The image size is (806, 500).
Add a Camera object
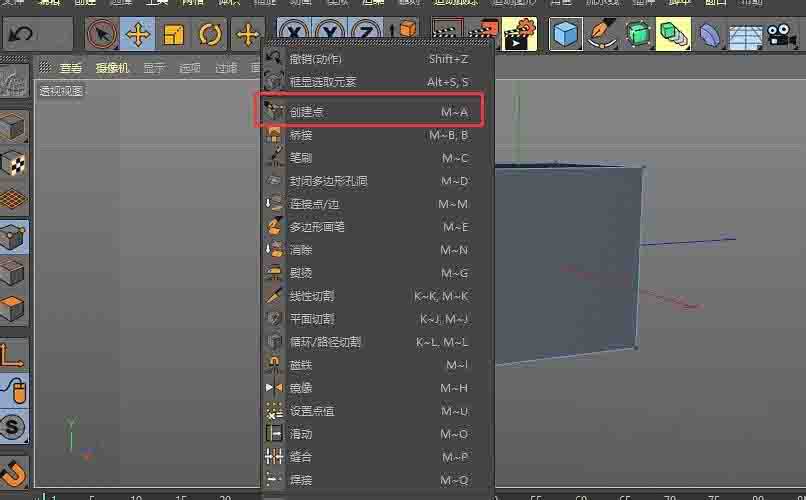(779, 35)
